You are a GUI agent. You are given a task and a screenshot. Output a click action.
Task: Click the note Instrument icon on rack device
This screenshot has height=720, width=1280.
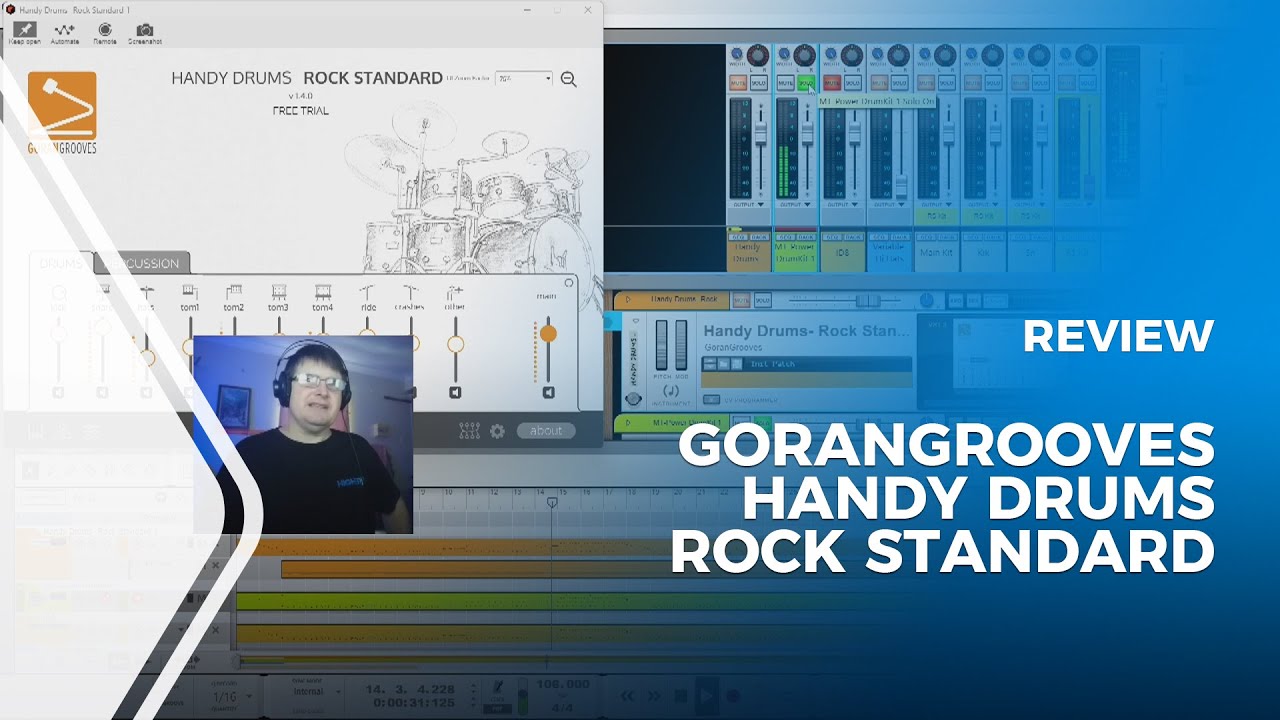(x=671, y=392)
